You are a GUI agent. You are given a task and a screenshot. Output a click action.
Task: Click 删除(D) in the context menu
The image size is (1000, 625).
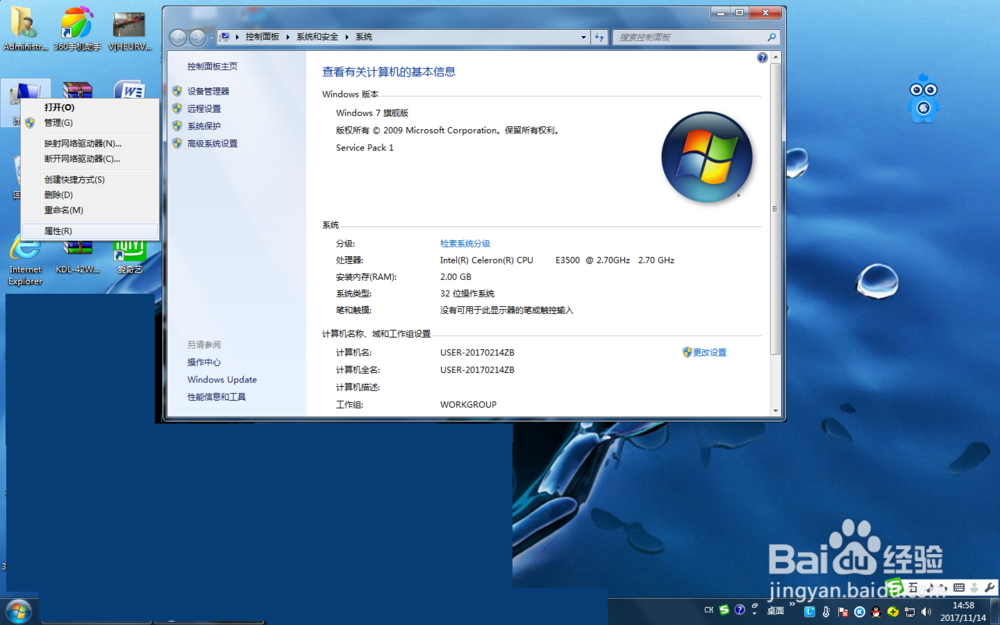[89, 195]
